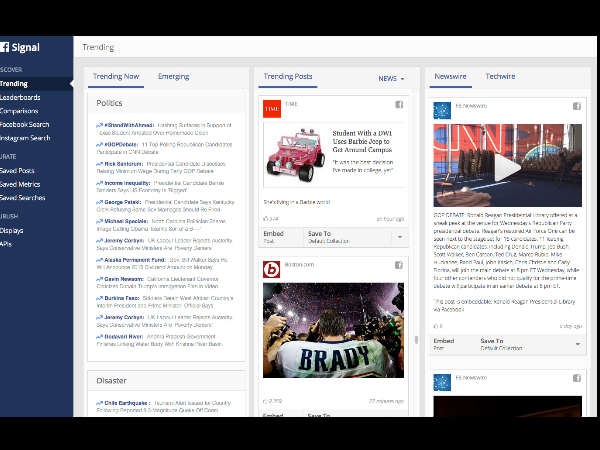Open the Burkina Faso trending topic

(x=121, y=298)
